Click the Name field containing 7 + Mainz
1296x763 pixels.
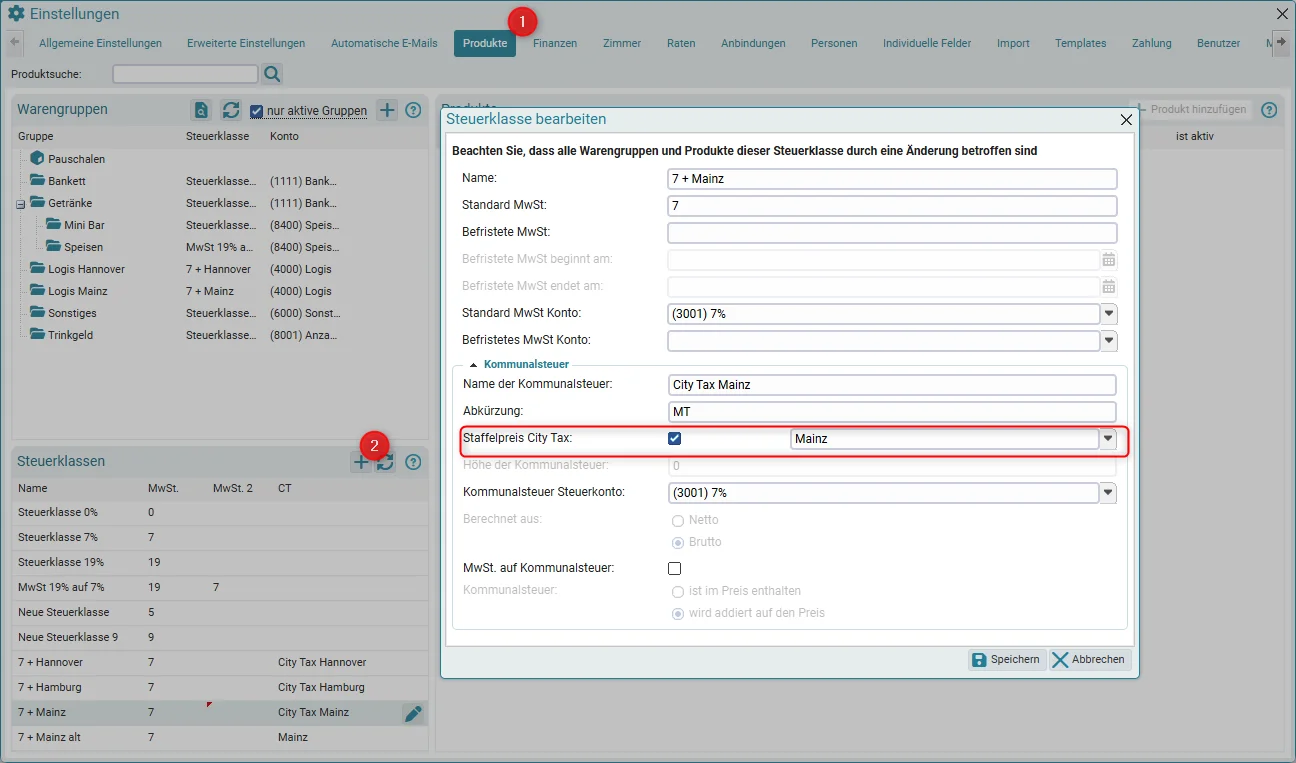pyautogui.click(x=892, y=179)
